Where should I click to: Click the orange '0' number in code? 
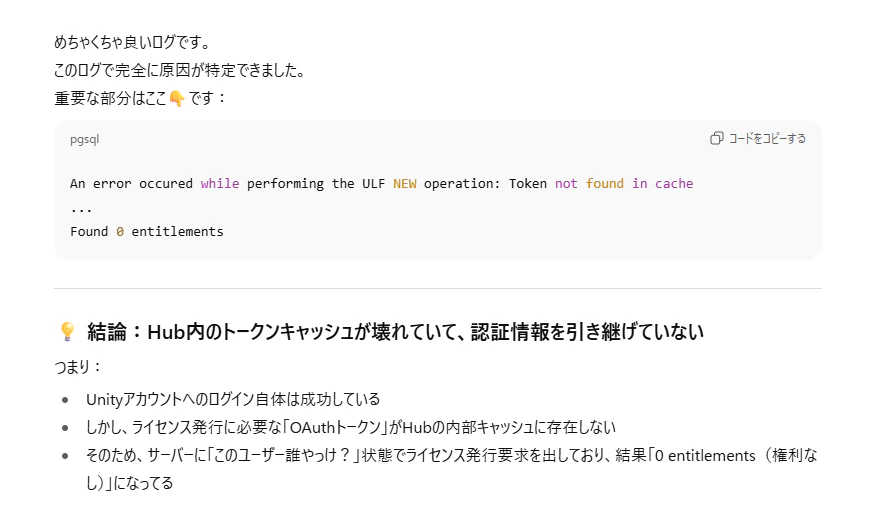click(120, 231)
